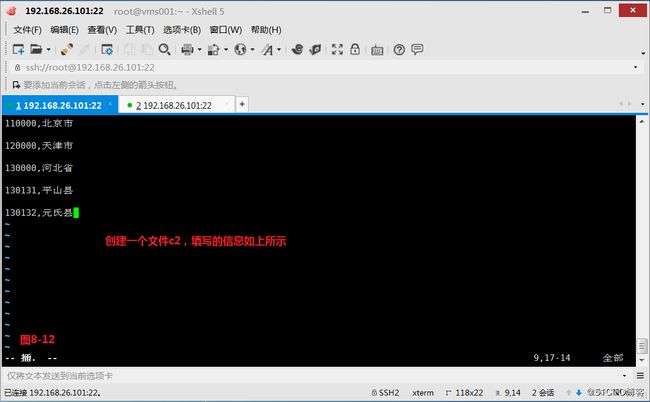Click terminal line 130132,元氏县
The width and height of the screenshot is (650, 402).
click(39, 213)
